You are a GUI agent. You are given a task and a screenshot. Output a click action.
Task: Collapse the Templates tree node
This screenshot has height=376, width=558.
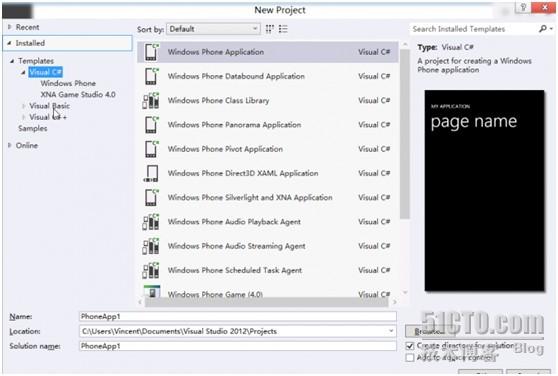click(12, 61)
